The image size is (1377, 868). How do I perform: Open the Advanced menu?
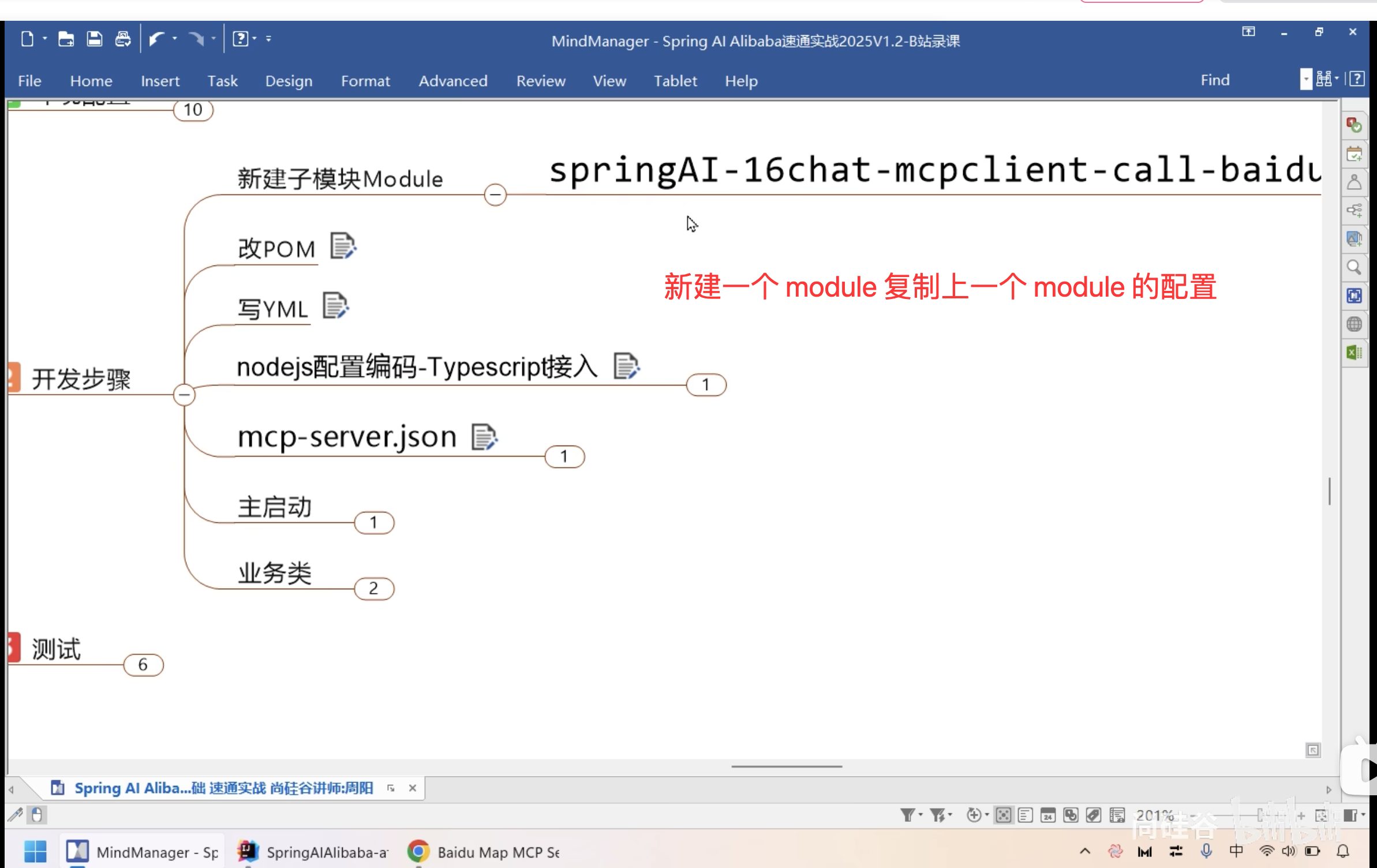click(453, 81)
